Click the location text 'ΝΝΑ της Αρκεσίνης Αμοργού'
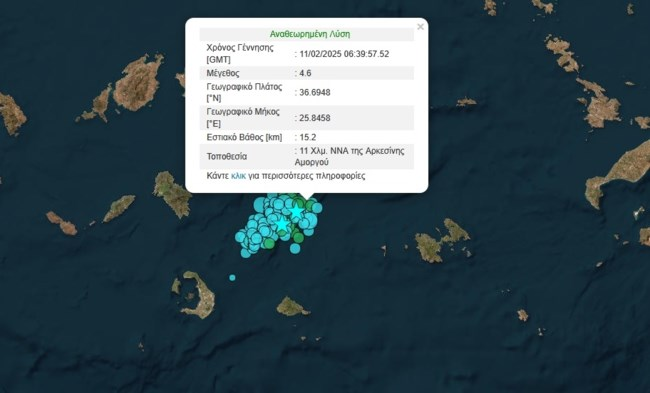The image size is (650, 393). 349,156
